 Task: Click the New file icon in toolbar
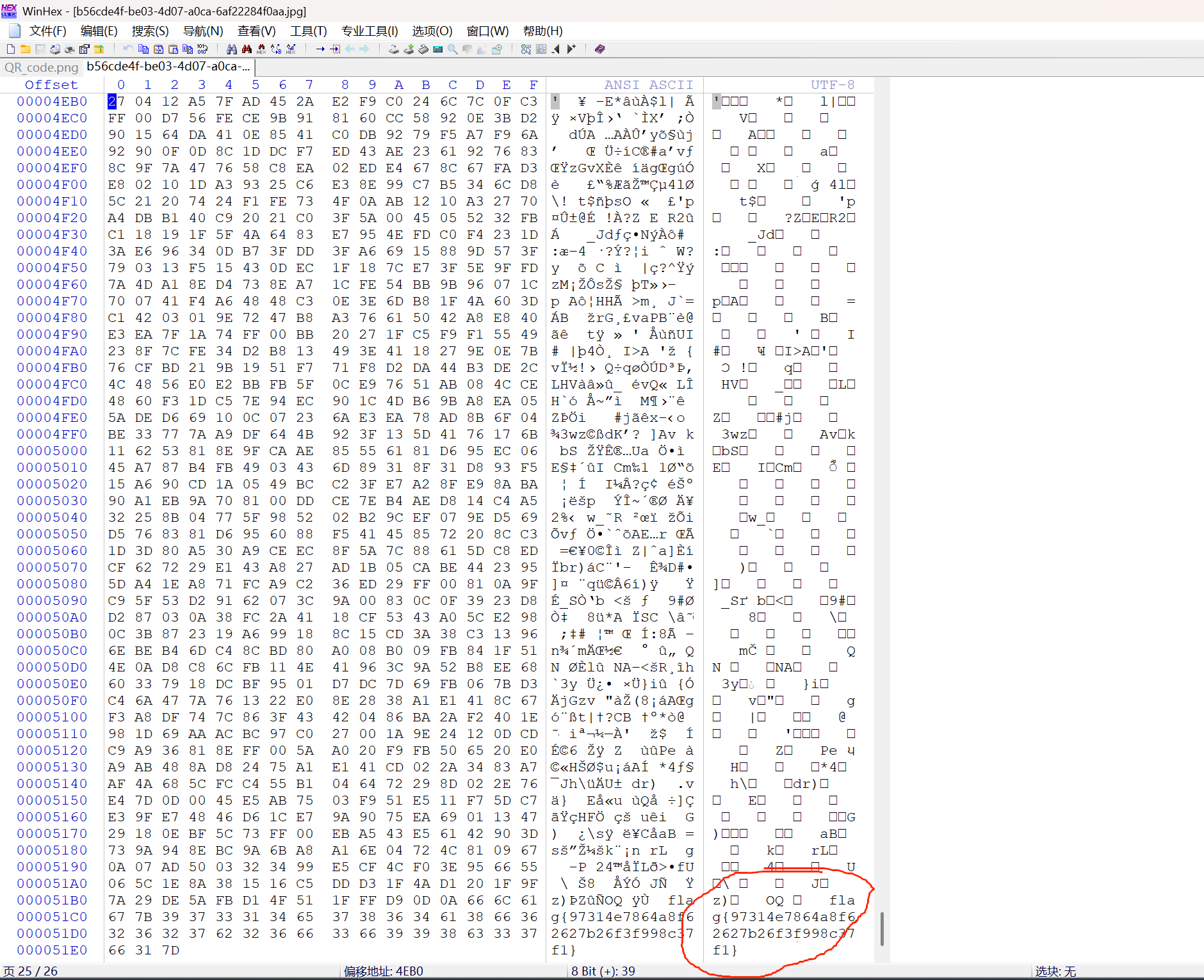[11, 49]
